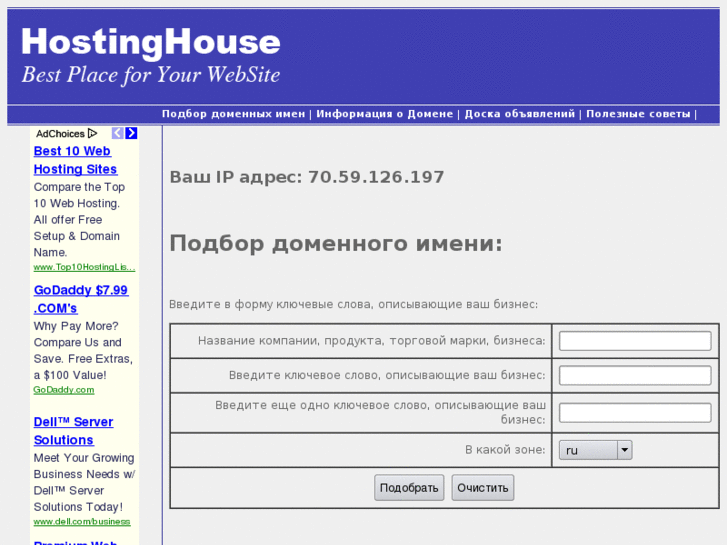Click the IP address 70.59.126.197 text

tap(376, 177)
